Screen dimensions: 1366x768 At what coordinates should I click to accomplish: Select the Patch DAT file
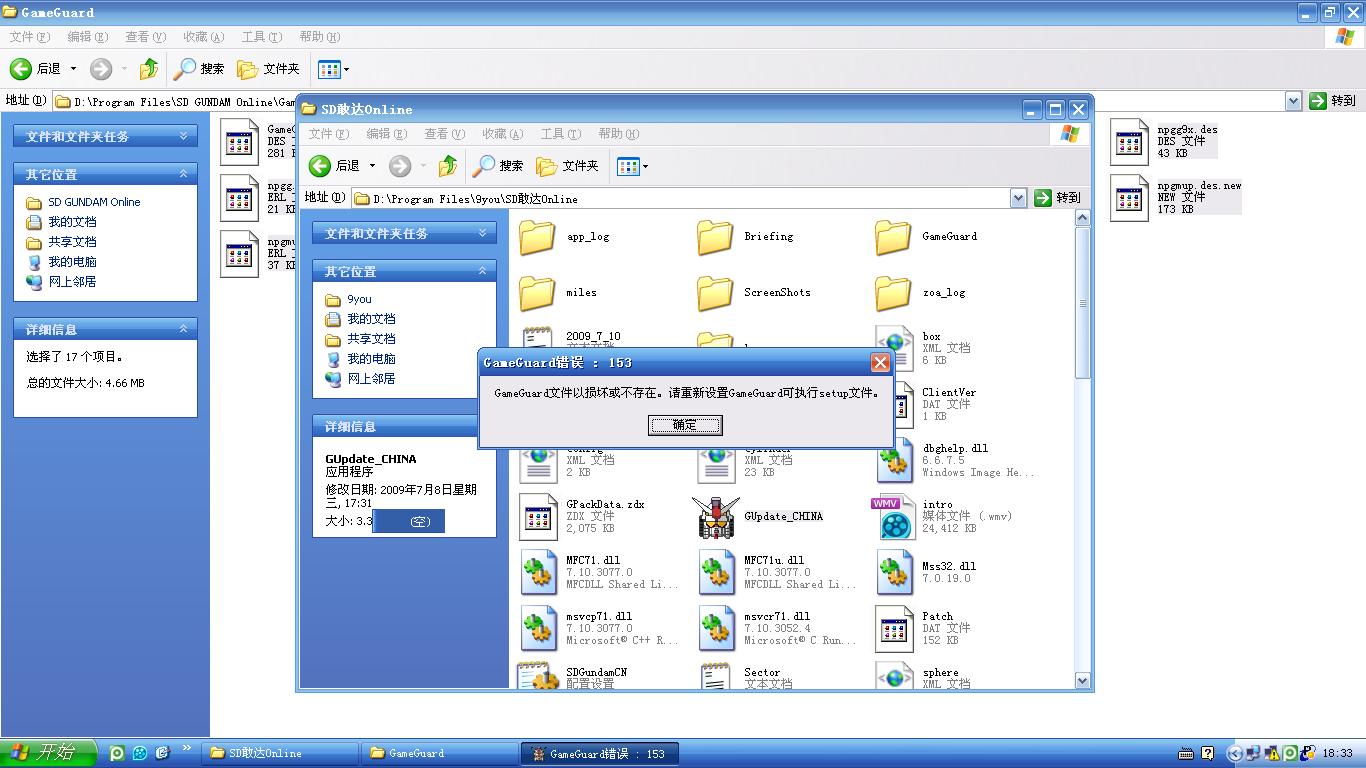[893, 629]
